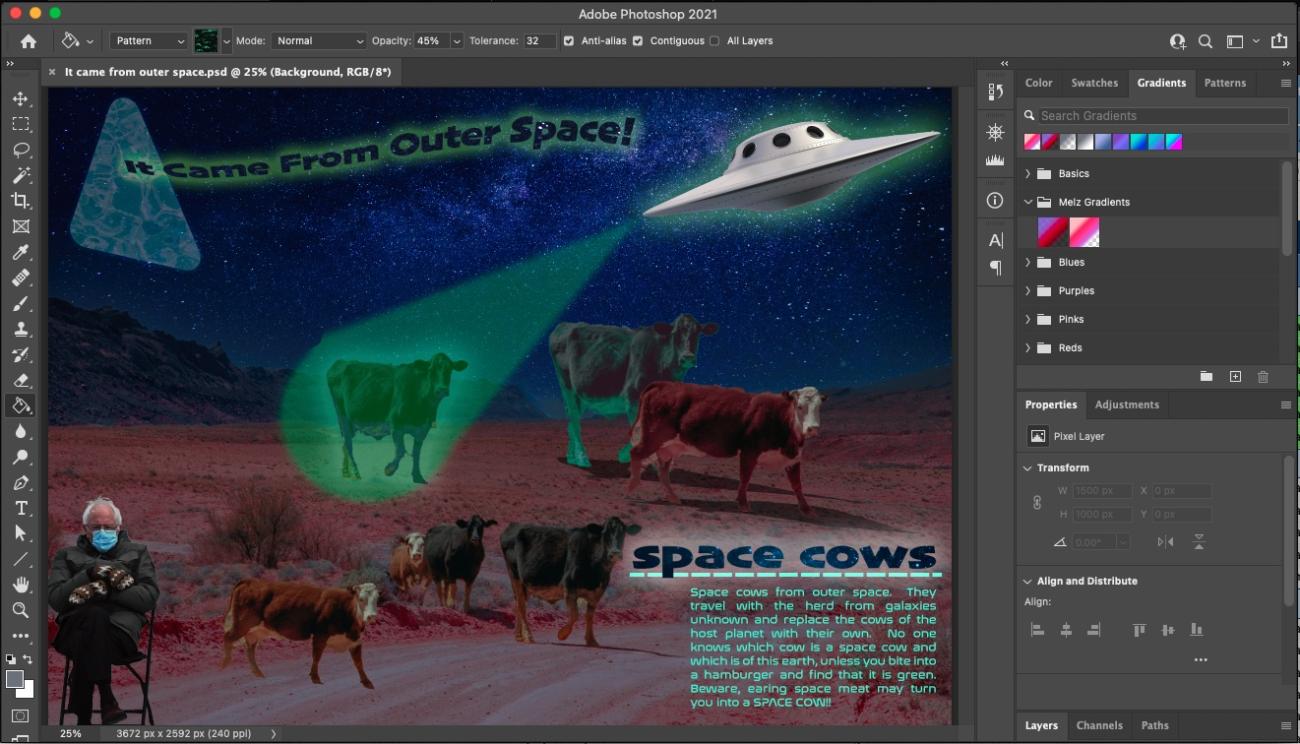Expand the Pinks gradient folder

point(1027,320)
